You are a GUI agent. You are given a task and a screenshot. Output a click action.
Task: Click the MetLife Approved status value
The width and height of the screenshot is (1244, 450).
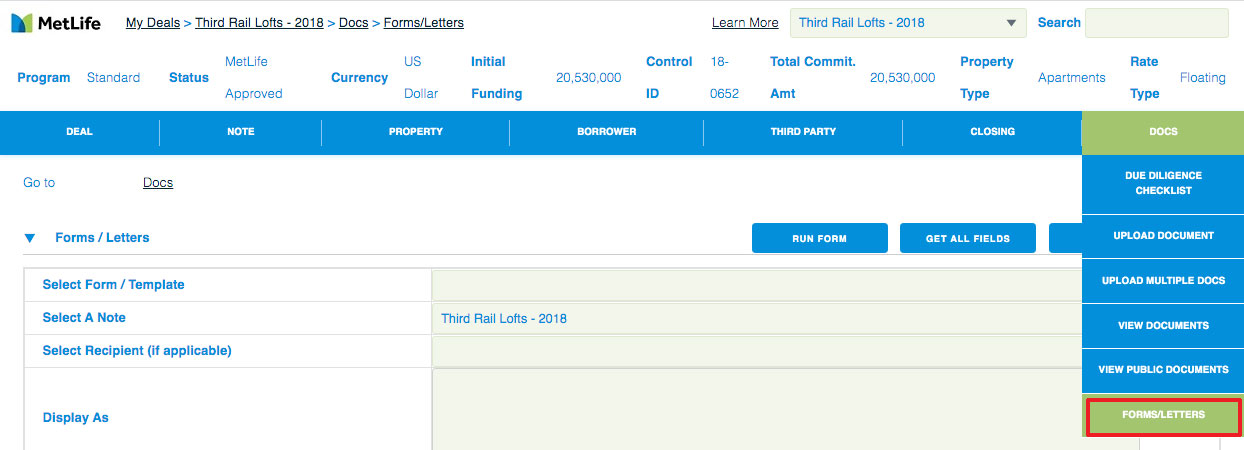[254, 78]
